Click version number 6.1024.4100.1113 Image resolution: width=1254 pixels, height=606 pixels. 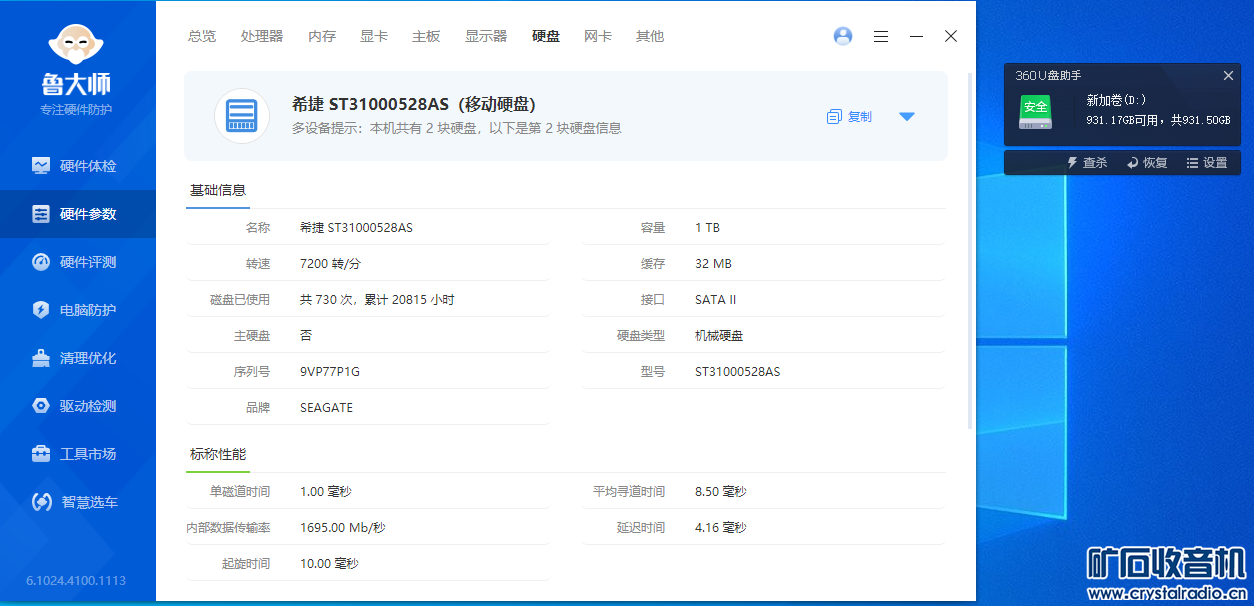(77, 581)
